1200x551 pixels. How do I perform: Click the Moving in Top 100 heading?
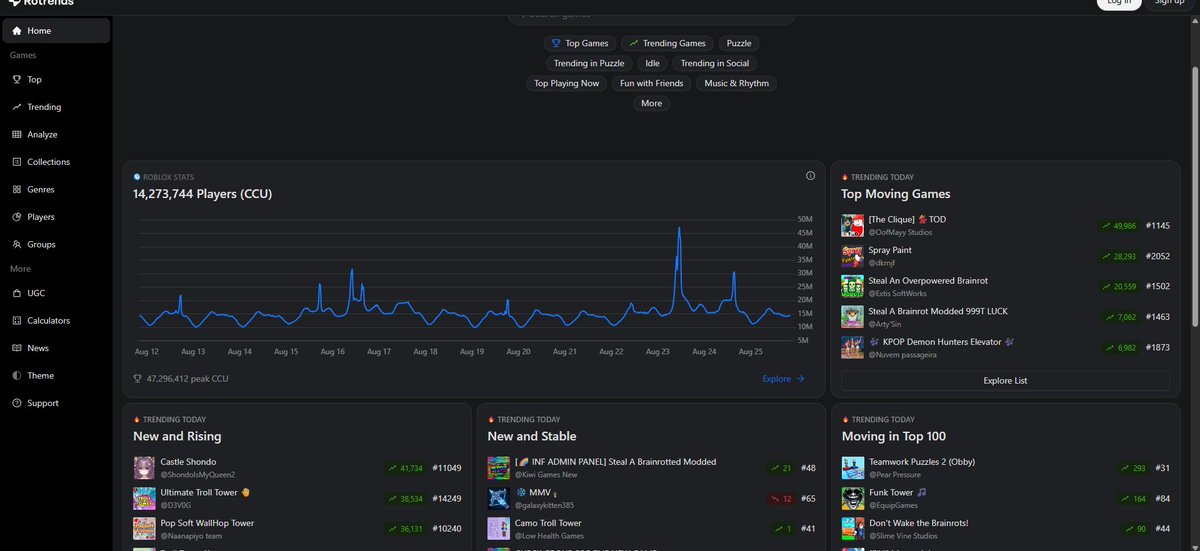tap(894, 436)
